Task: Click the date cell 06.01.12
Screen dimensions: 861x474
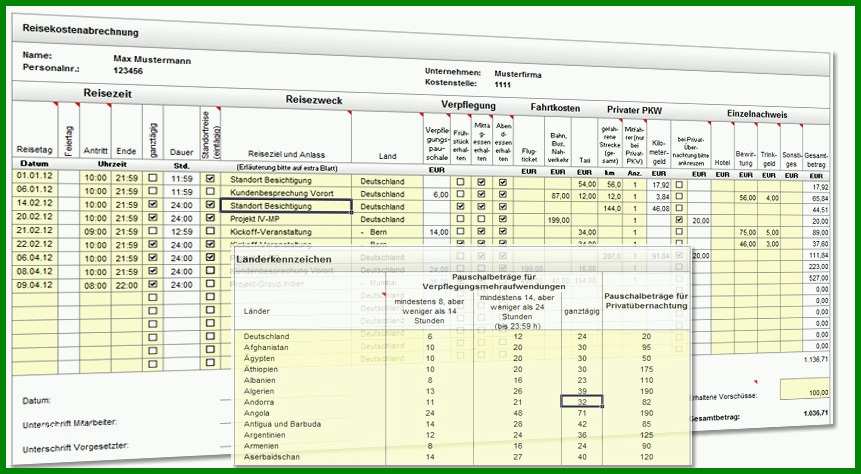Action: click(35, 189)
